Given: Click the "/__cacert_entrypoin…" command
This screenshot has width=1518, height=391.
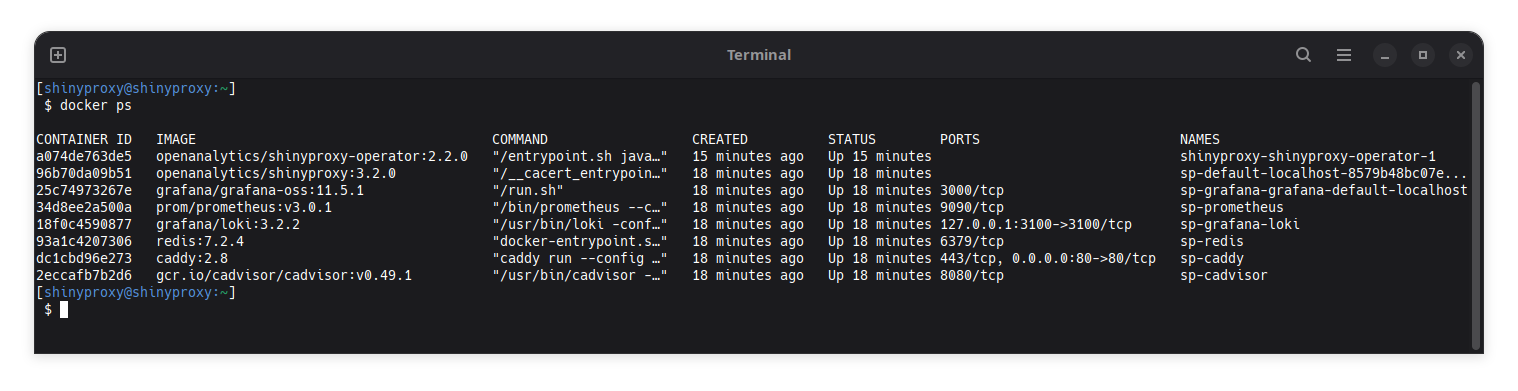Looking at the screenshot, I should coord(580,173).
